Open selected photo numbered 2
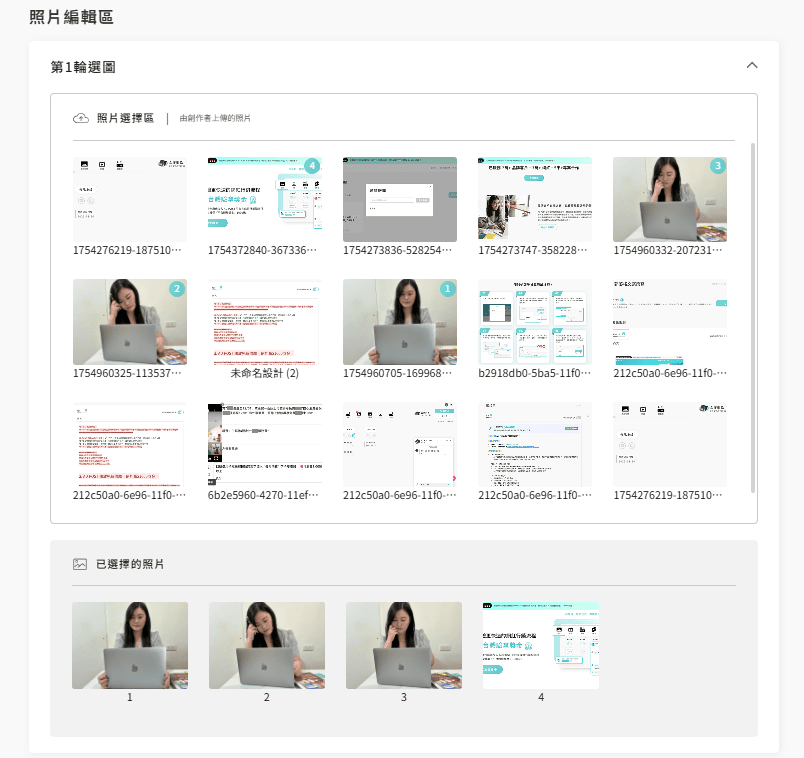 pyautogui.click(x=267, y=645)
